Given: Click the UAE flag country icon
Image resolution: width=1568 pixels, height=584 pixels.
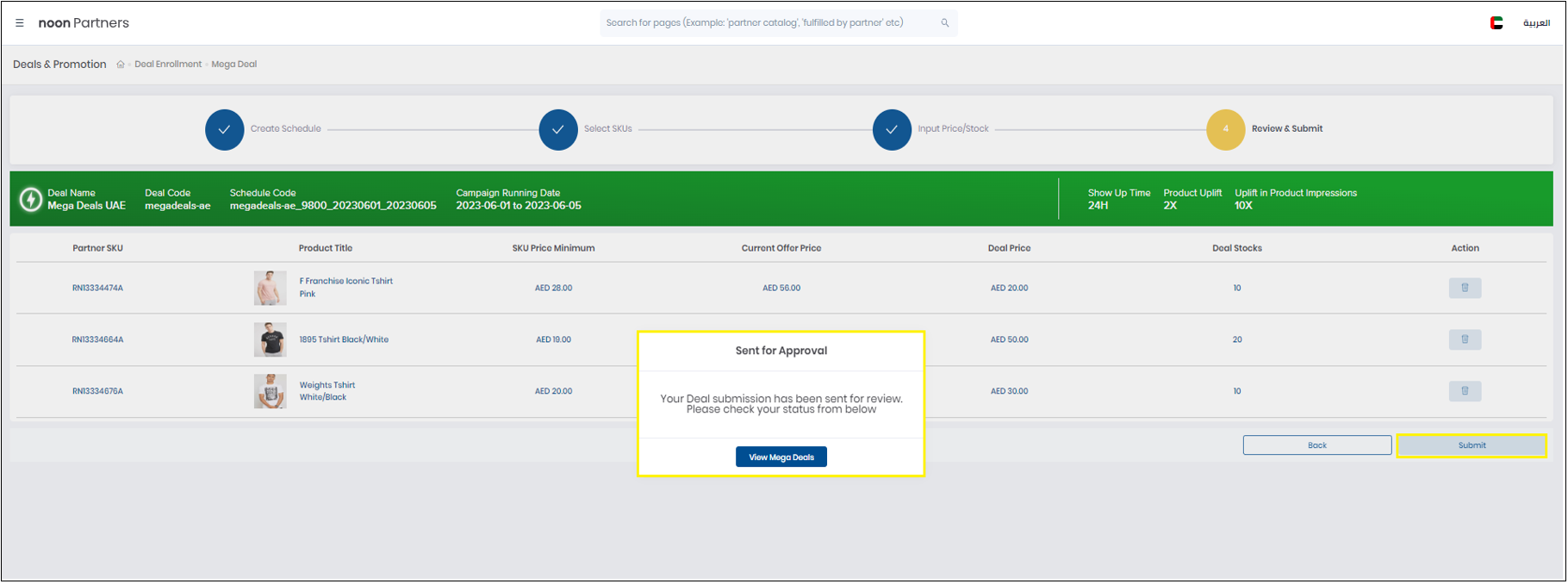Looking at the screenshot, I should tap(1496, 23).
